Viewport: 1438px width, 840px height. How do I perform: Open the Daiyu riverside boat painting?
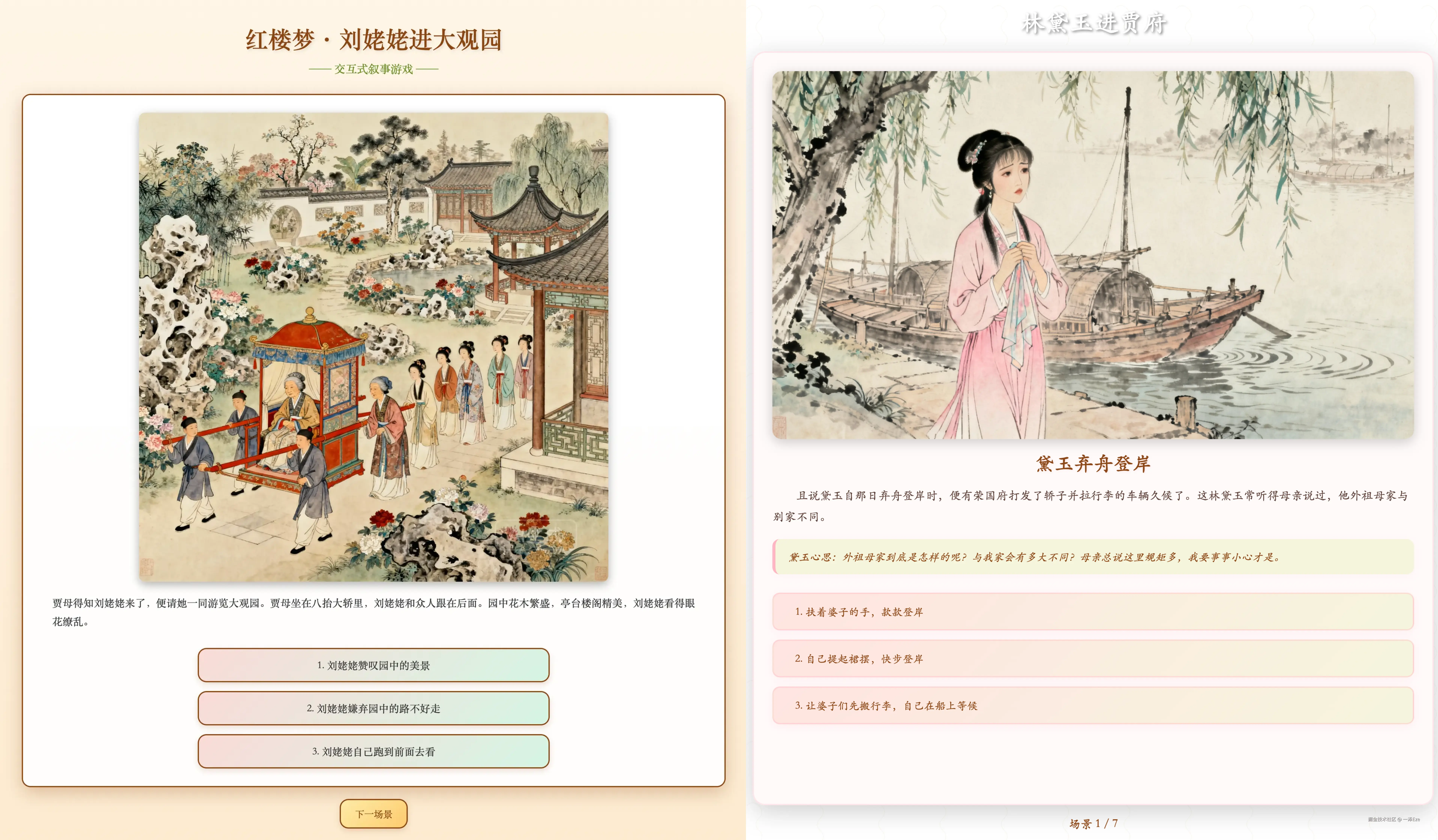[x=1093, y=255]
